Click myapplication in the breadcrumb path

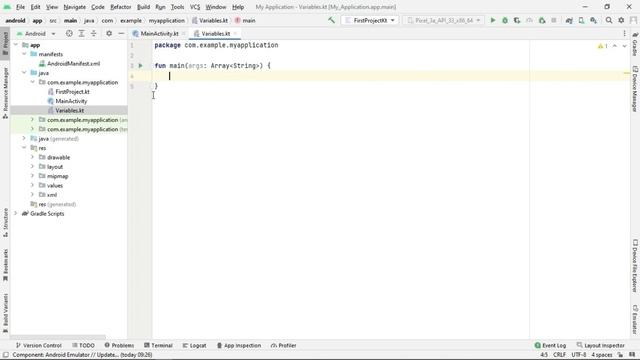point(167,20)
